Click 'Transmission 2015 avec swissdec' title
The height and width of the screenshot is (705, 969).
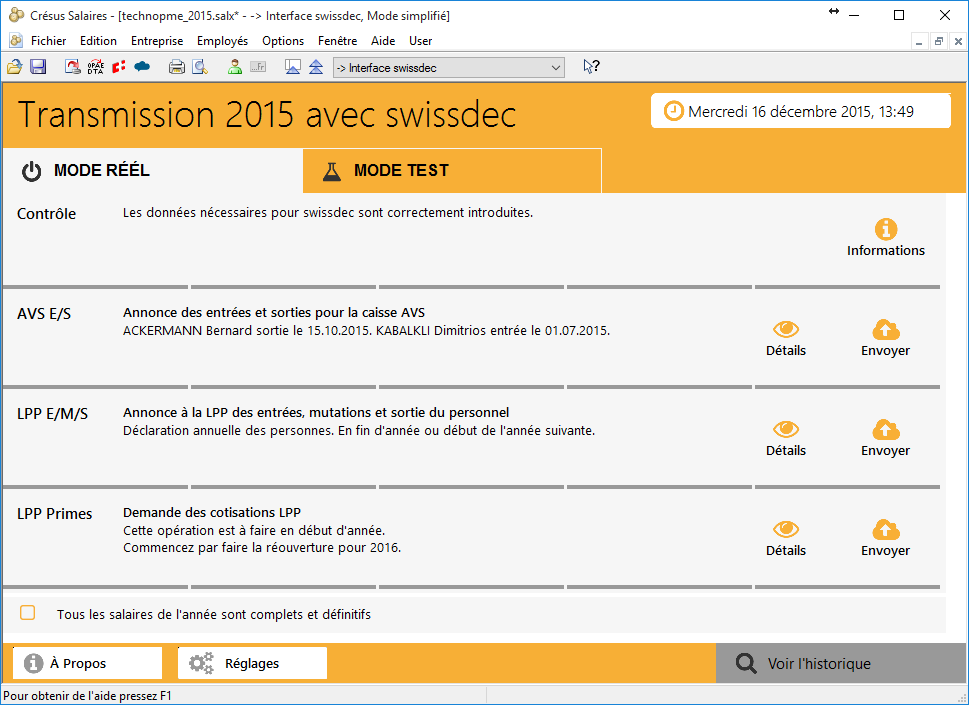[267, 114]
